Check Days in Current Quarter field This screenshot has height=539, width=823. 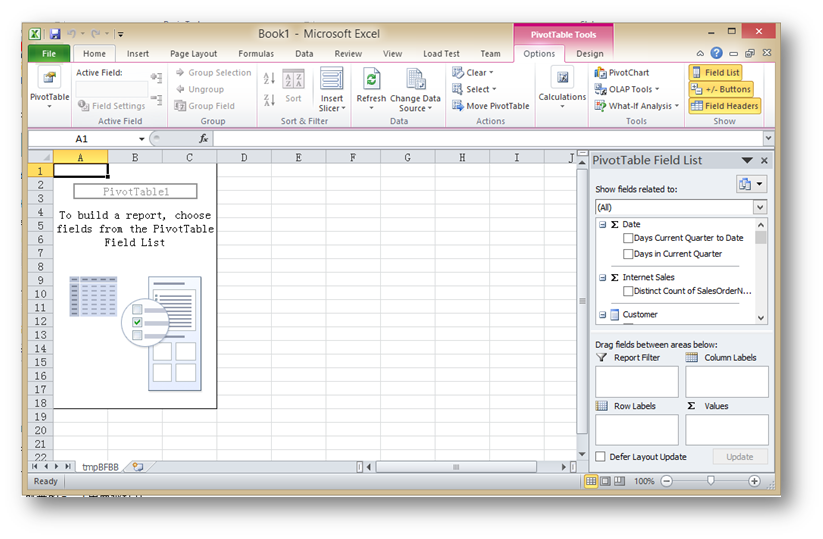pyautogui.click(x=628, y=254)
